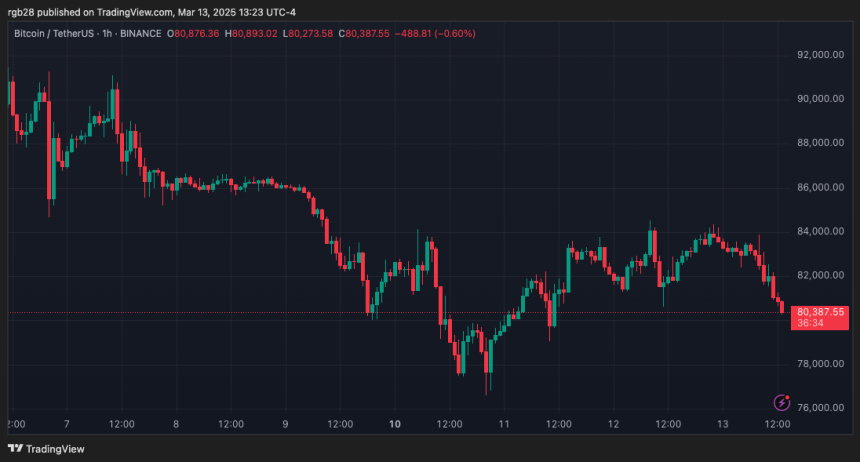
Task: Click the high value H80,893.02
Action: (251, 33)
